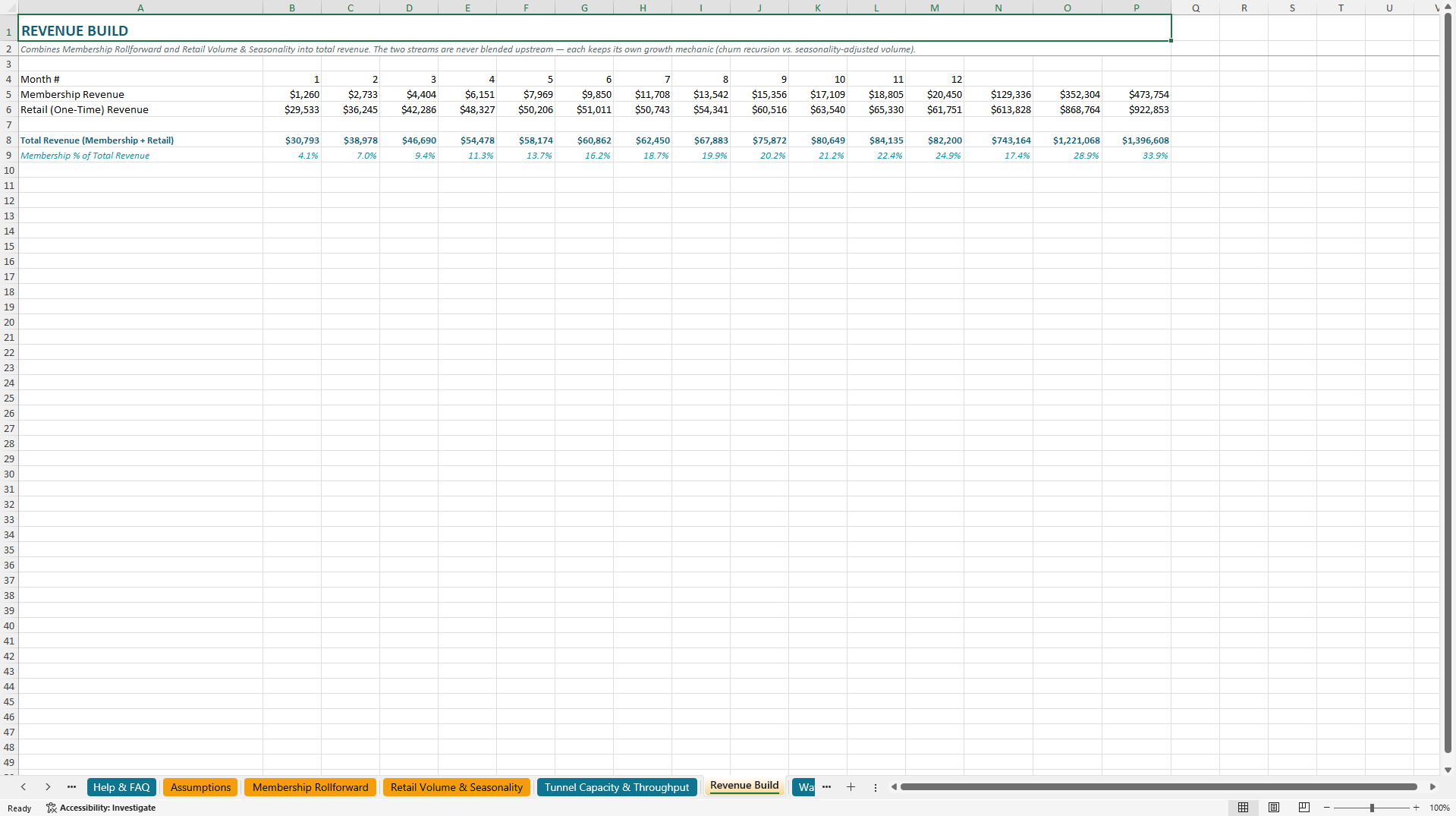Show hidden sheets ellipsis on left
Image resolution: width=1456 pixels, height=816 pixels.
pyautogui.click(x=71, y=787)
